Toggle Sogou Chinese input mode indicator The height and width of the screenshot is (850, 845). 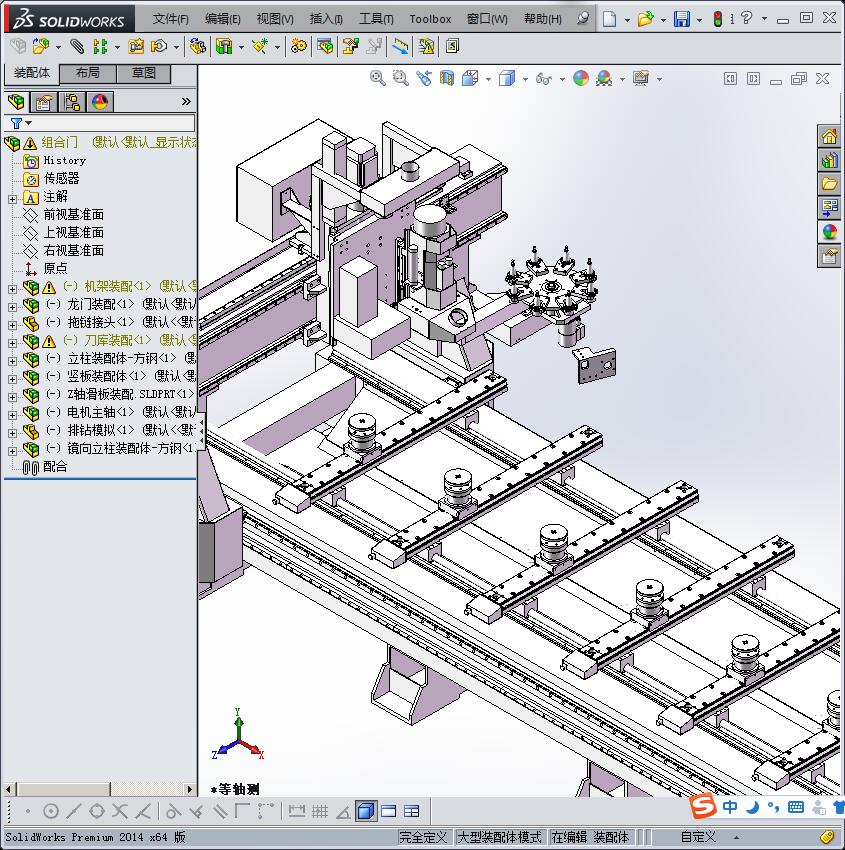coord(731,807)
